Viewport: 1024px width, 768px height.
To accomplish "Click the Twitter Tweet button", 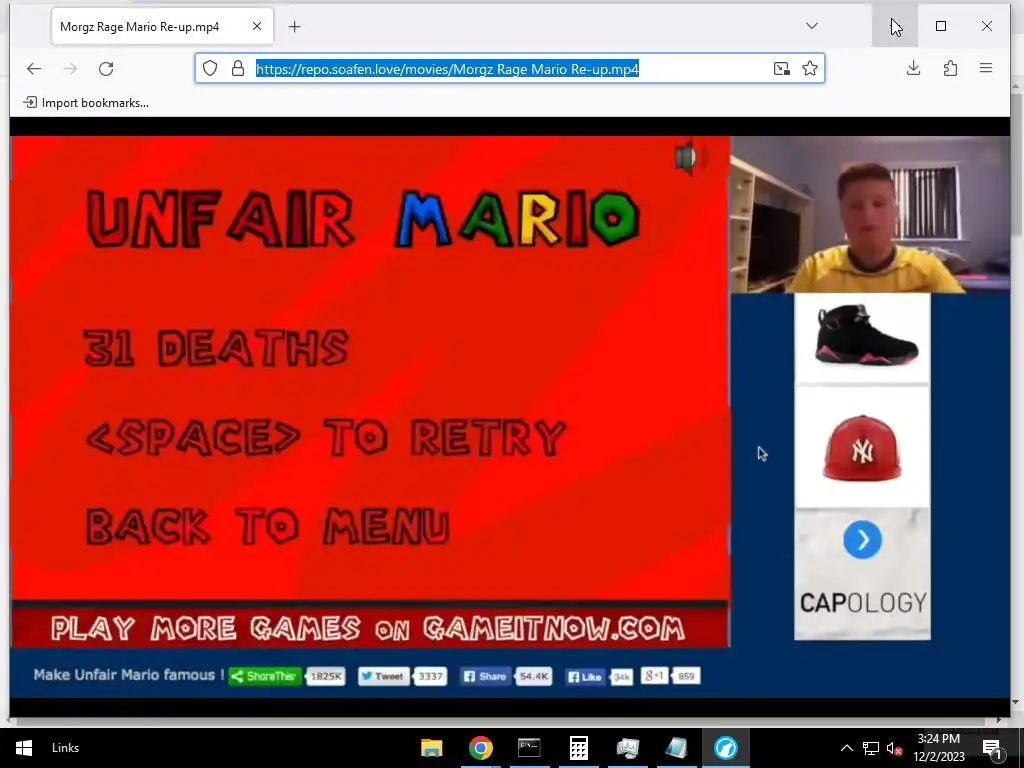I will (383, 676).
